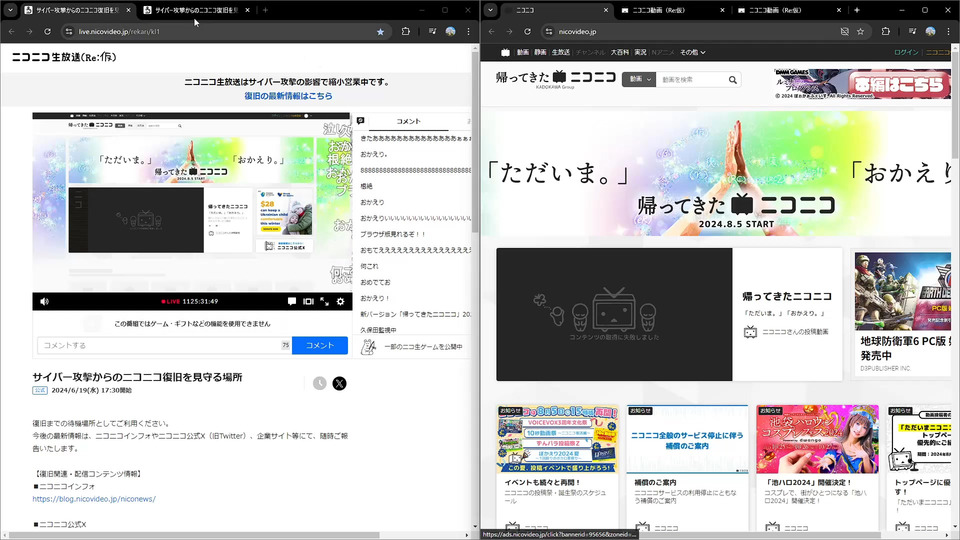Go back in left browser window
The width and height of the screenshot is (960, 540).
(x=12, y=31)
